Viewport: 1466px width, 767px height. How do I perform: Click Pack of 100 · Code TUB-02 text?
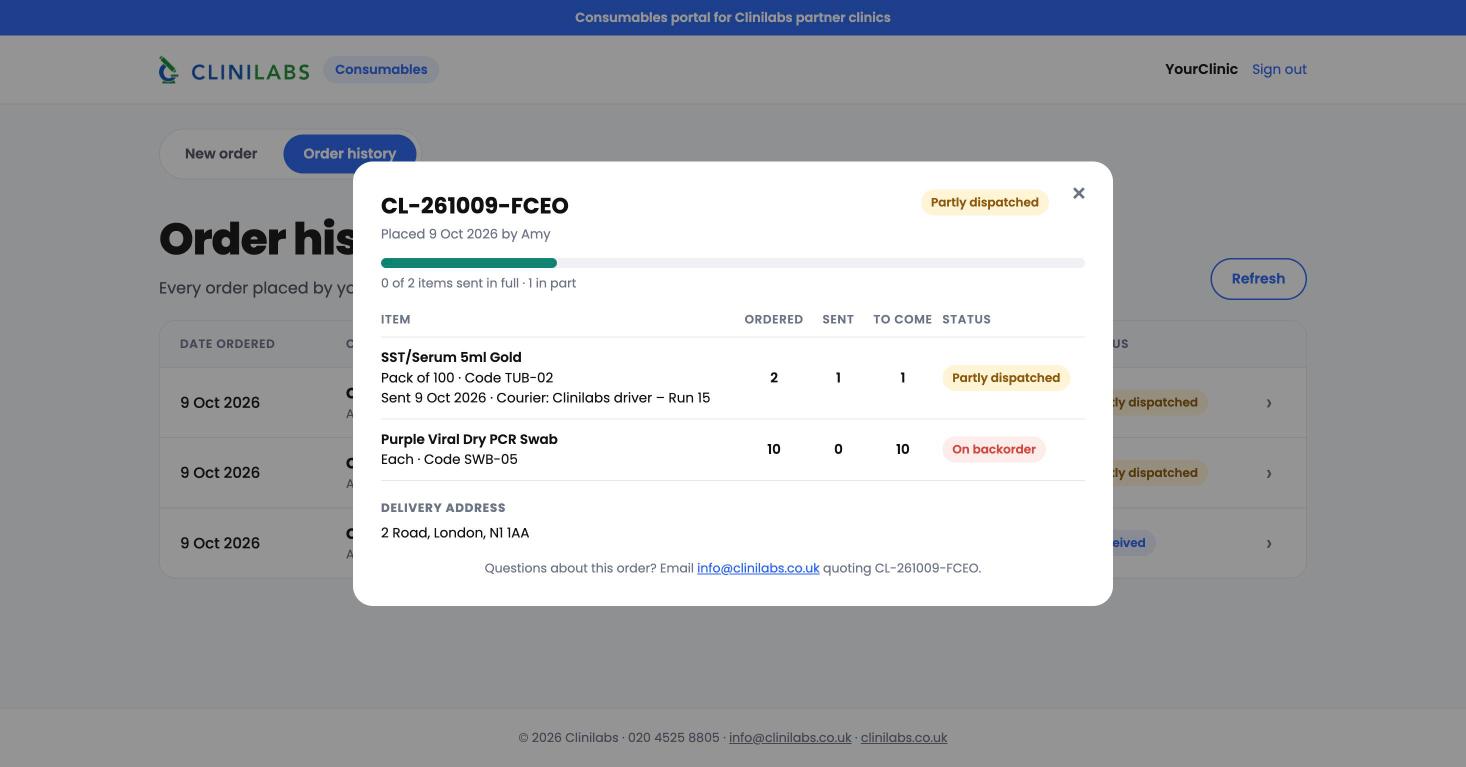[x=467, y=378]
